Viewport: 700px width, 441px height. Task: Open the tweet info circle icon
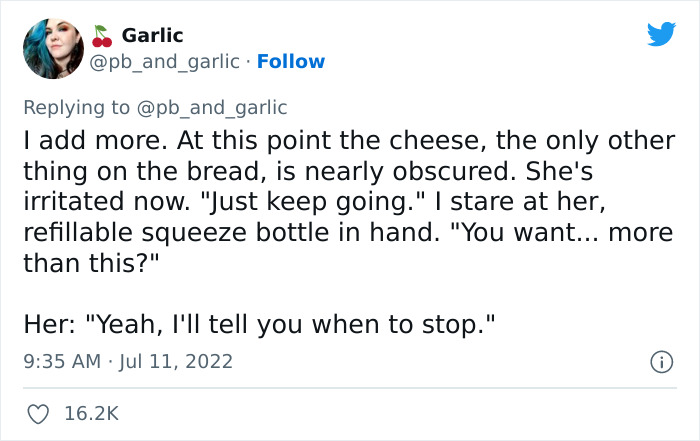pos(660,362)
